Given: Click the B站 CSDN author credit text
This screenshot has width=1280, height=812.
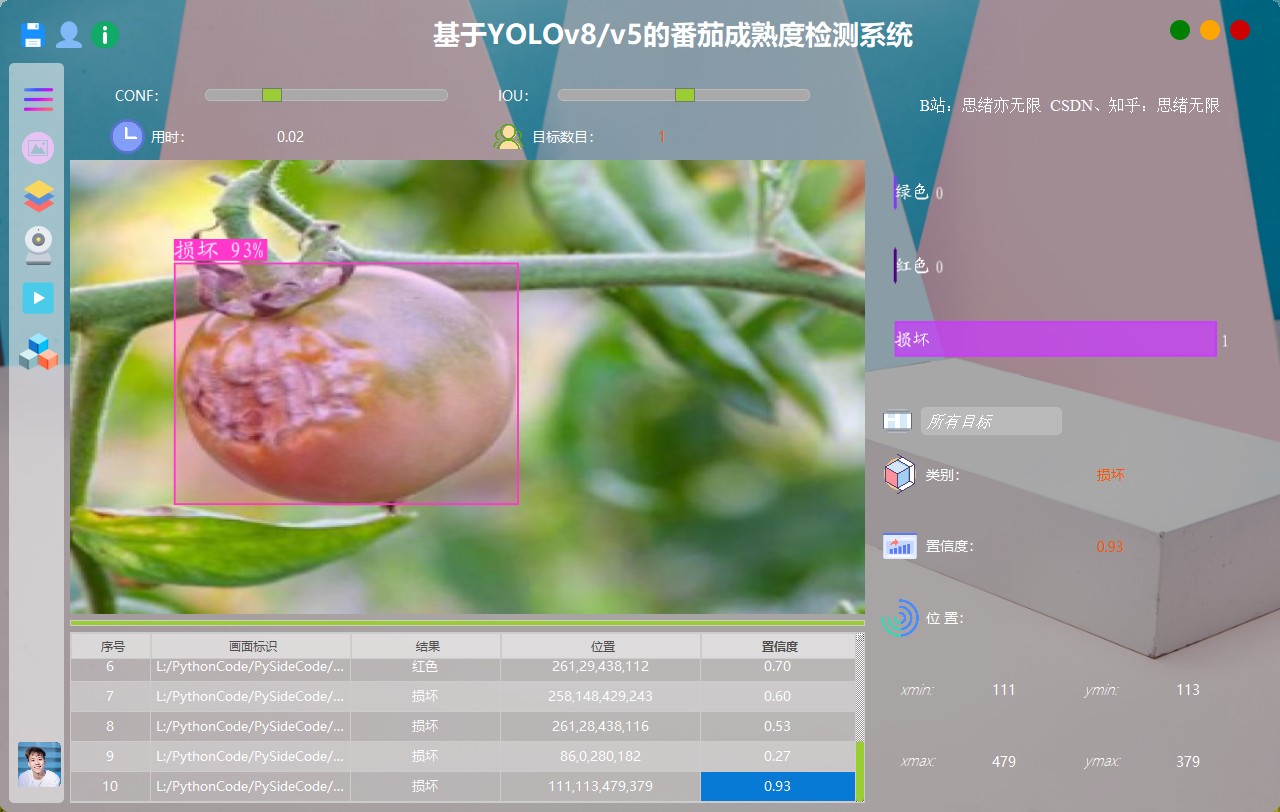Looking at the screenshot, I should (x=1070, y=105).
